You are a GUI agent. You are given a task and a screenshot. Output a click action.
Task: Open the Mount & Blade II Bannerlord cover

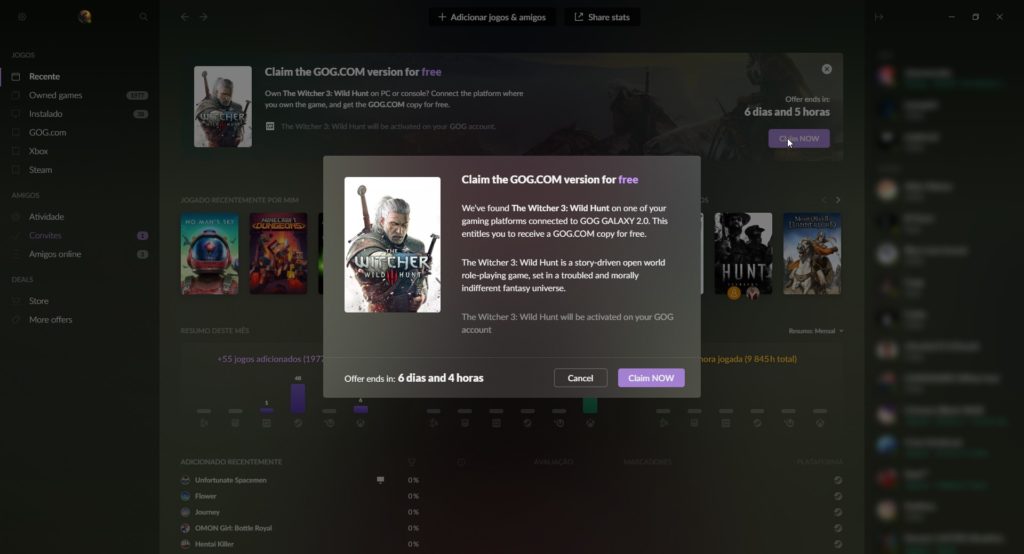(x=812, y=253)
